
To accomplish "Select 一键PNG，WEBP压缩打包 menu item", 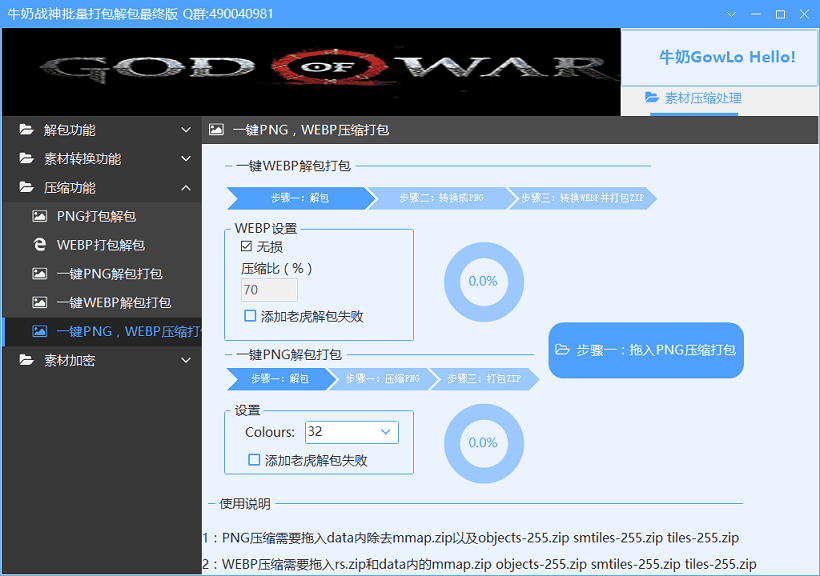I will (102, 331).
